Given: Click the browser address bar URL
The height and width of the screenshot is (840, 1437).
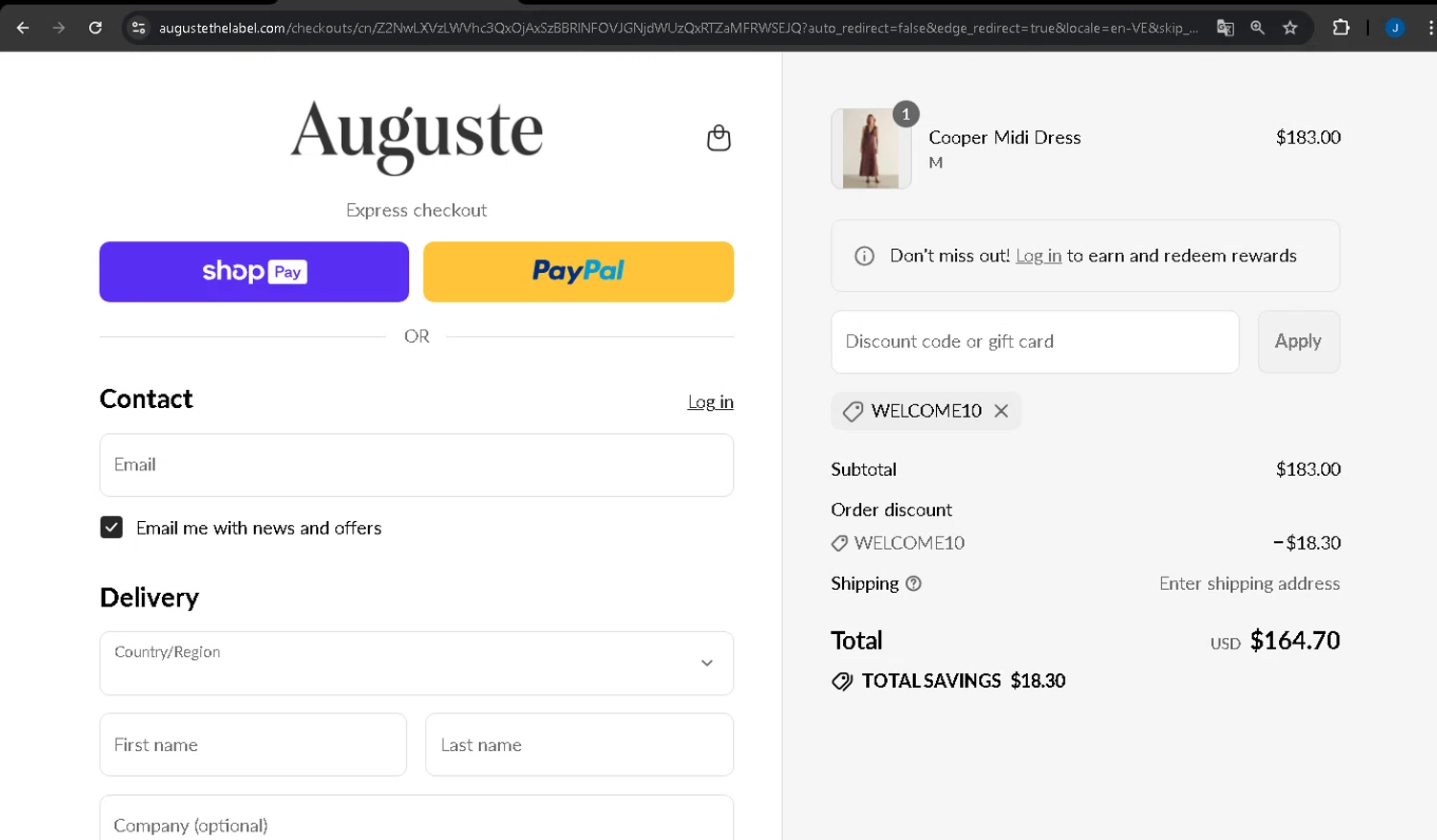Looking at the screenshot, I should coord(677,28).
